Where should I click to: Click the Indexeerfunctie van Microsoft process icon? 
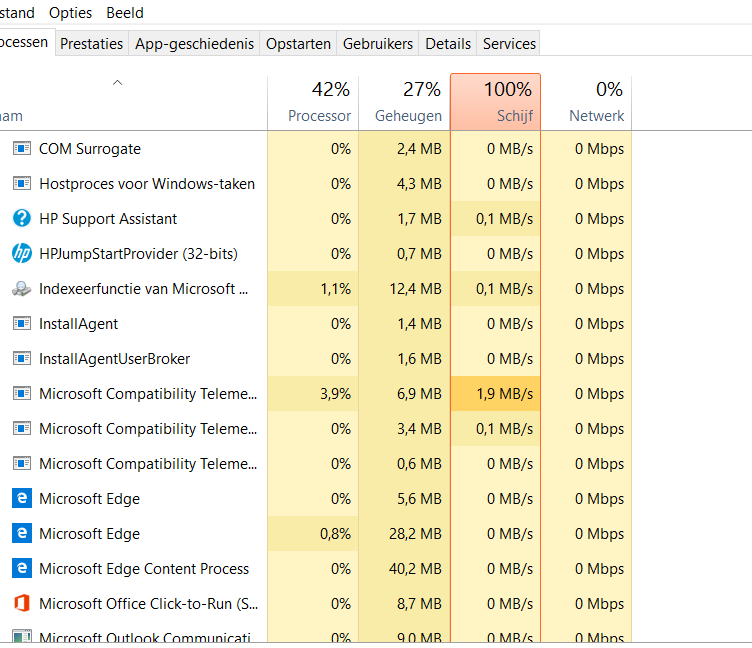pos(22,289)
